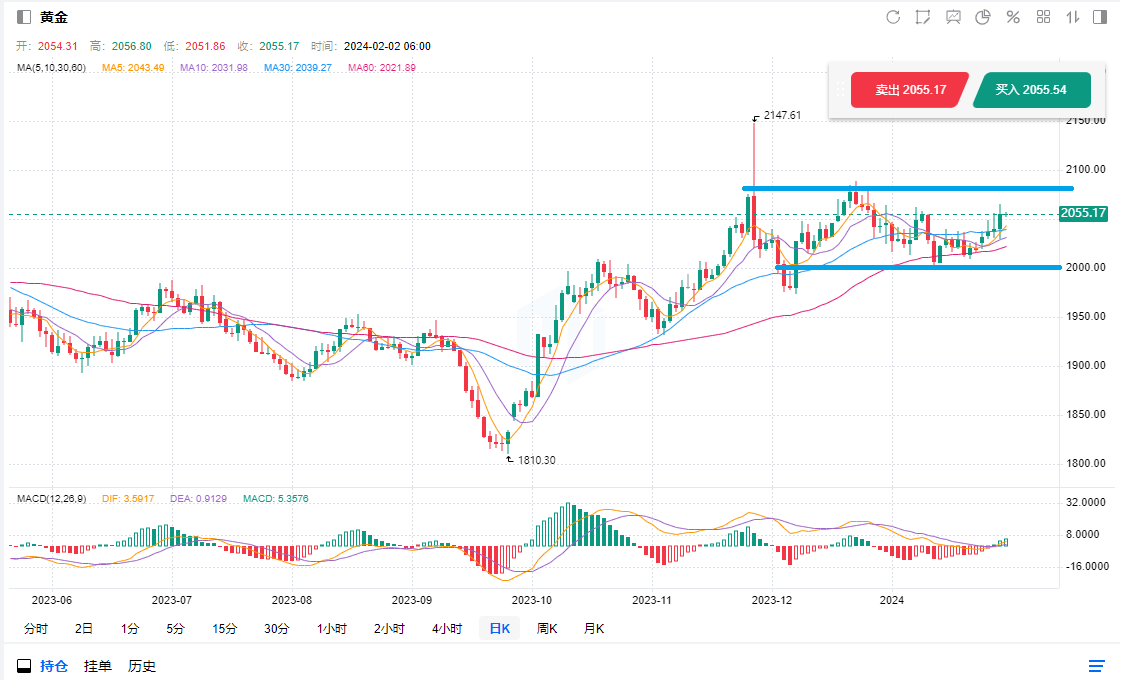Select the 4小时 timeframe

(x=446, y=629)
